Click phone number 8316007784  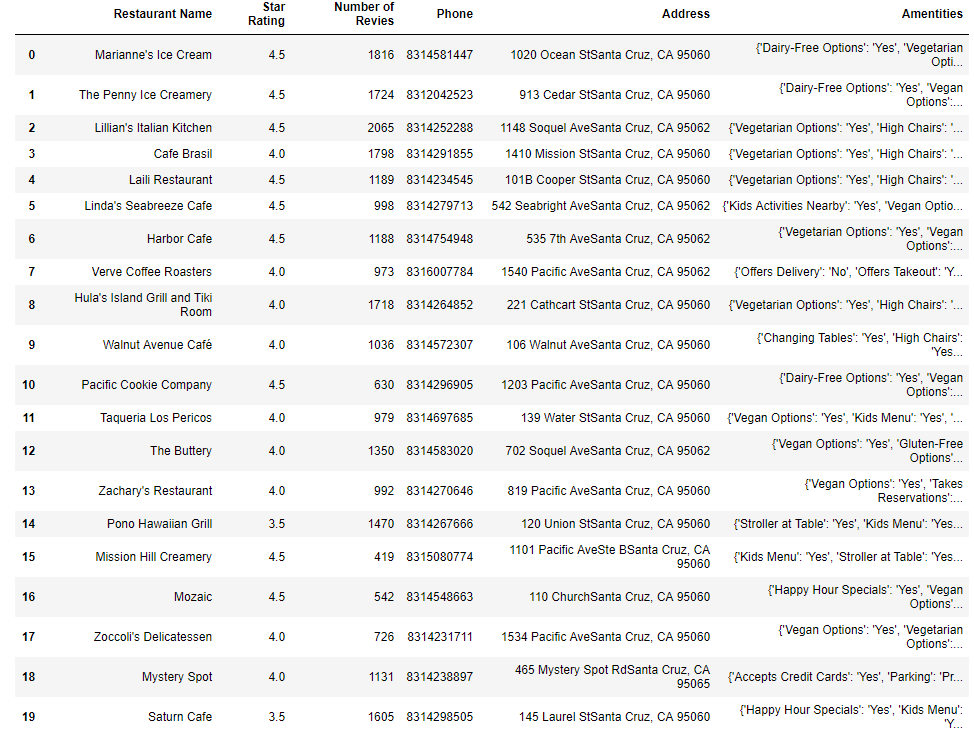(440, 272)
